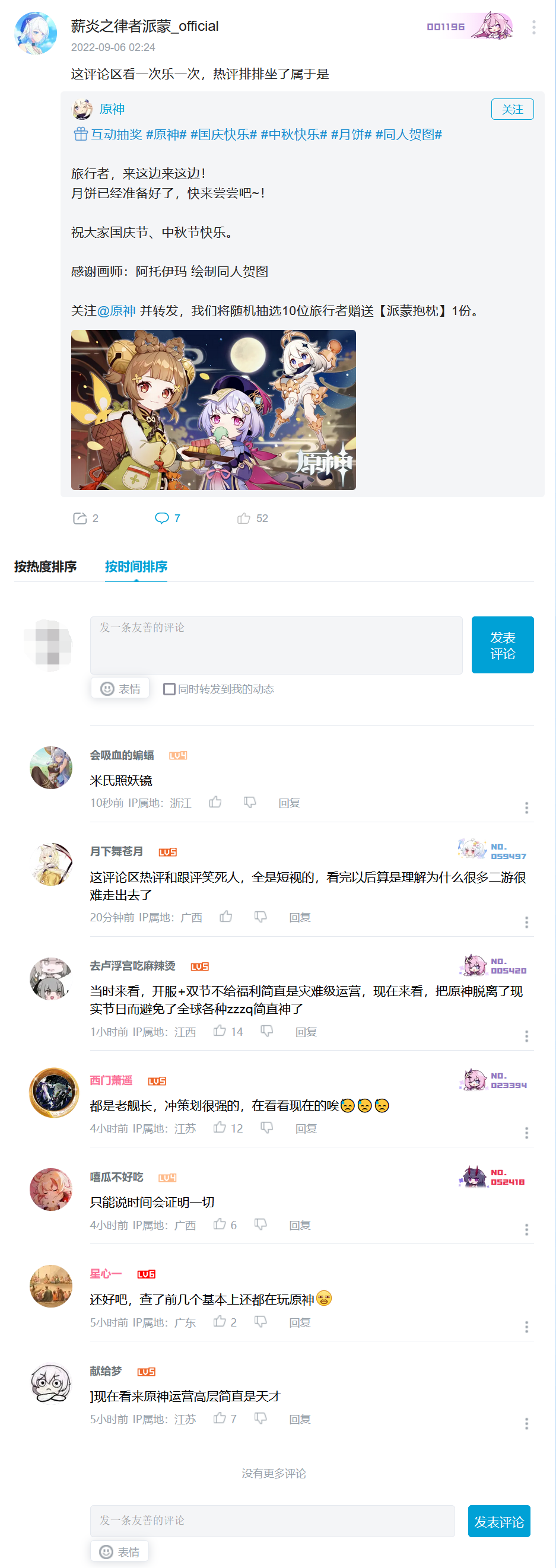Click the share/forward icon showing 2
The image size is (556, 1568).
(80, 518)
